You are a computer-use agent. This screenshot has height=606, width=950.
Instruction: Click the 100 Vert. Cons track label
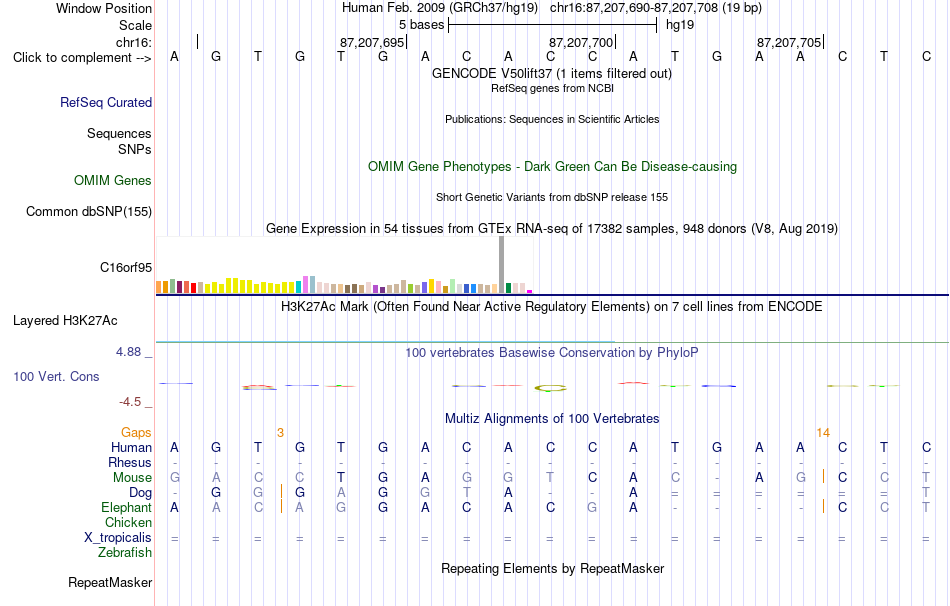56,376
